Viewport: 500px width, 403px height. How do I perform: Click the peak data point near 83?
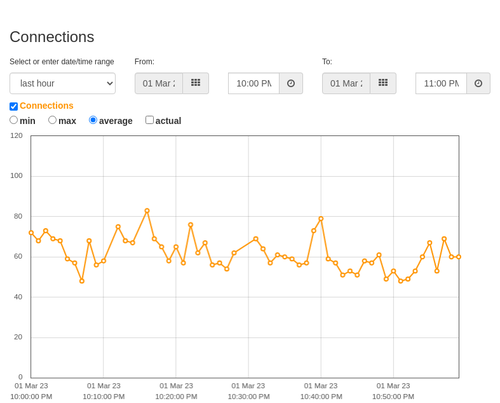147,211
